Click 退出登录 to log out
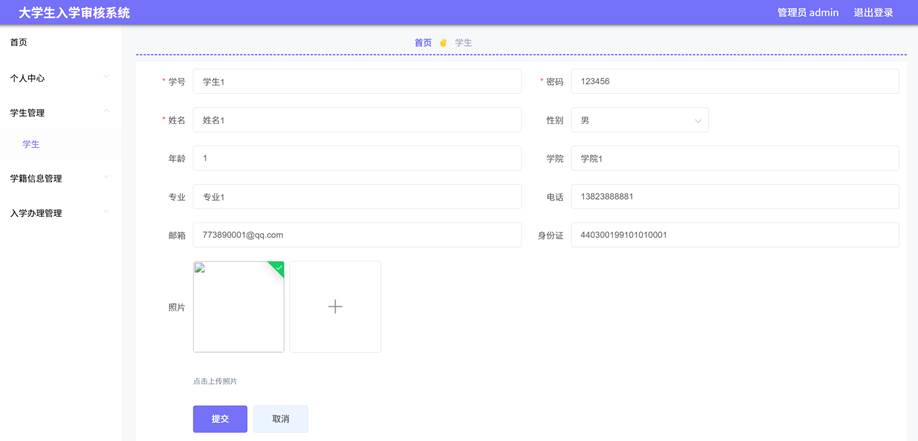918x441 pixels. click(x=873, y=12)
